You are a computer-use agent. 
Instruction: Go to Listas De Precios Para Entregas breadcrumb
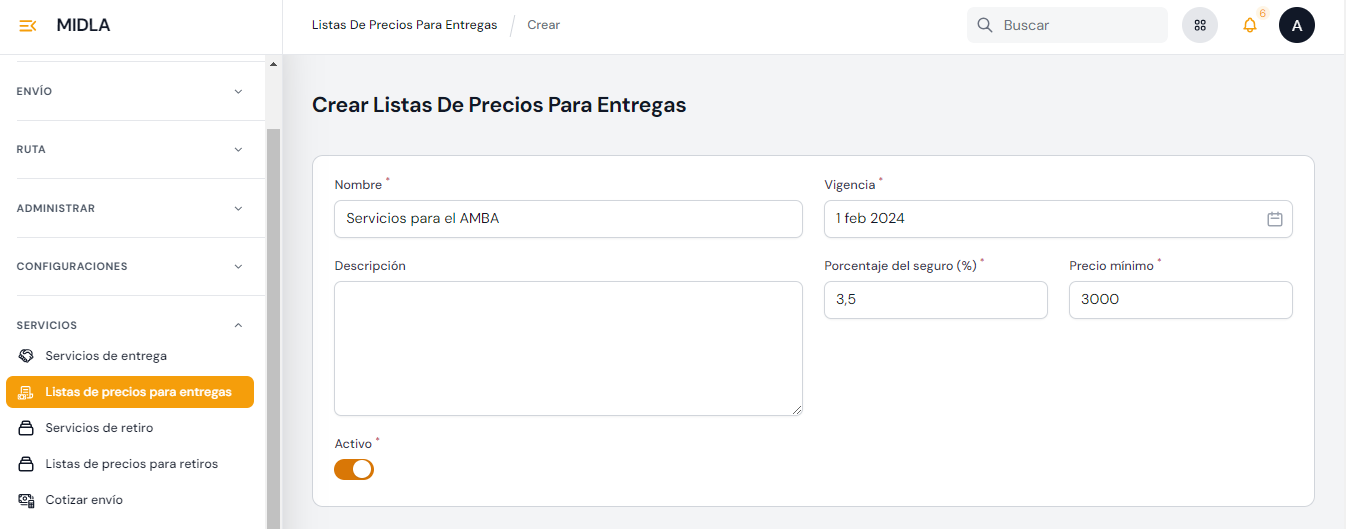point(404,25)
